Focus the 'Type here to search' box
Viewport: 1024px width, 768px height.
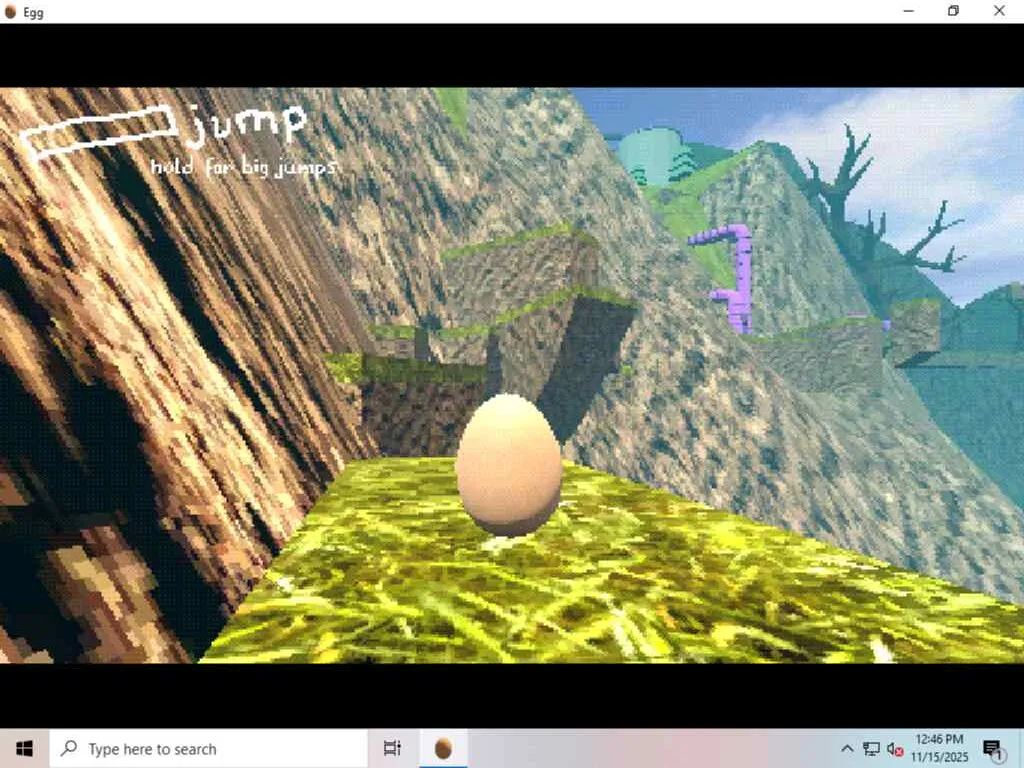pyautogui.click(x=208, y=748)
